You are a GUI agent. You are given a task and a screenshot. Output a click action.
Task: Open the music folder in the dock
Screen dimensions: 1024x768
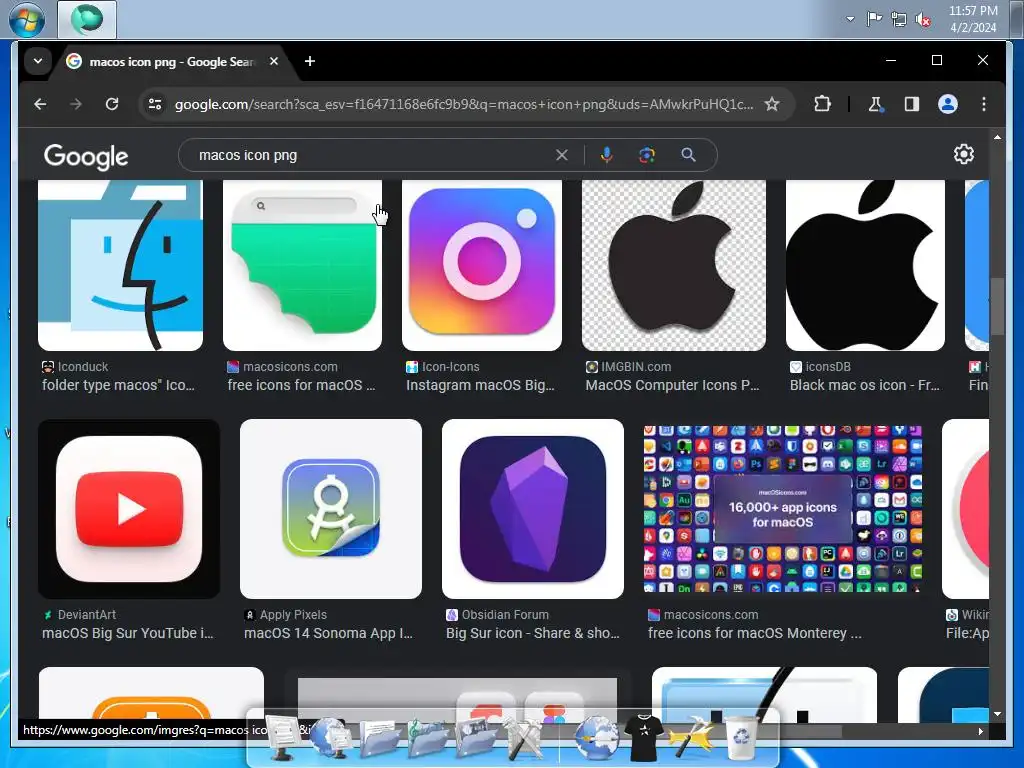(428, 739)
